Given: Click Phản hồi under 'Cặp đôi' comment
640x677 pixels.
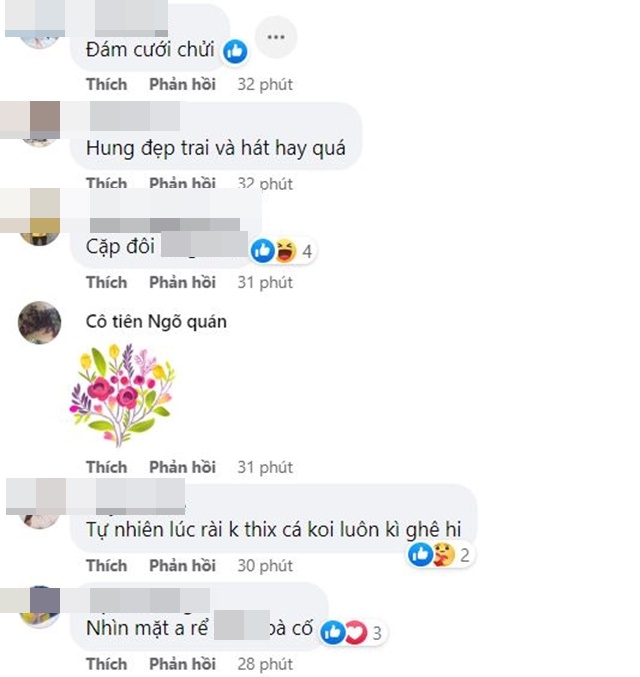Looking at the screenshot, I should [182, 282].
